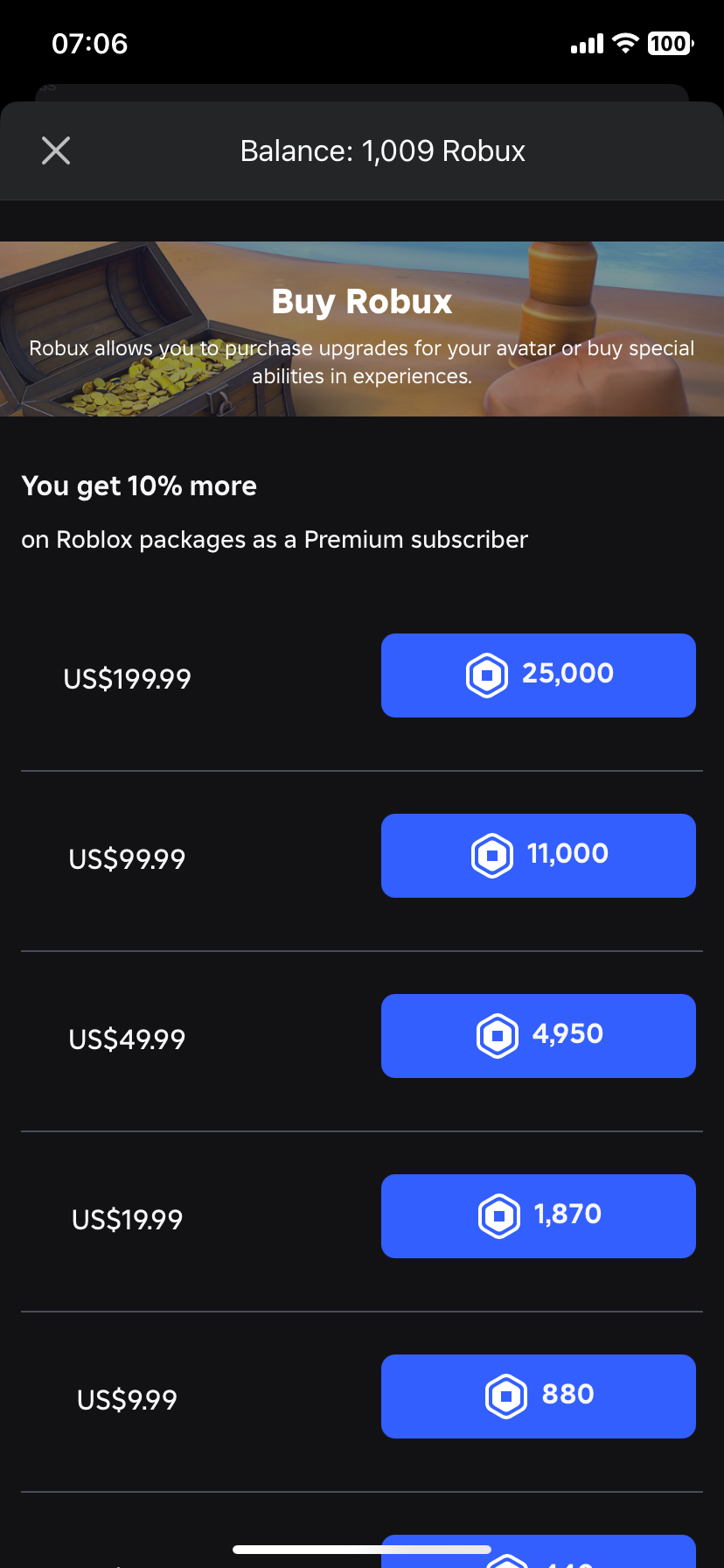Buy the 25,000 Robux package
This screenshot has width=724, height=1568.
539,675
